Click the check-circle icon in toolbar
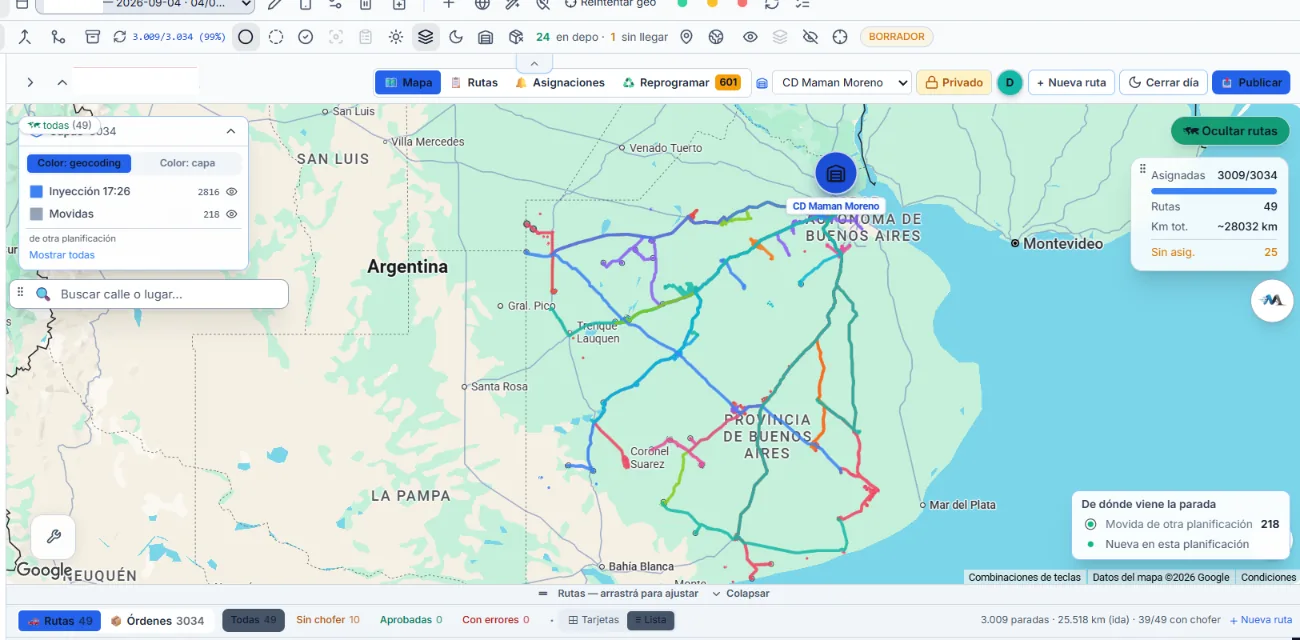The image size is (1300, 640). click(306, 37)
